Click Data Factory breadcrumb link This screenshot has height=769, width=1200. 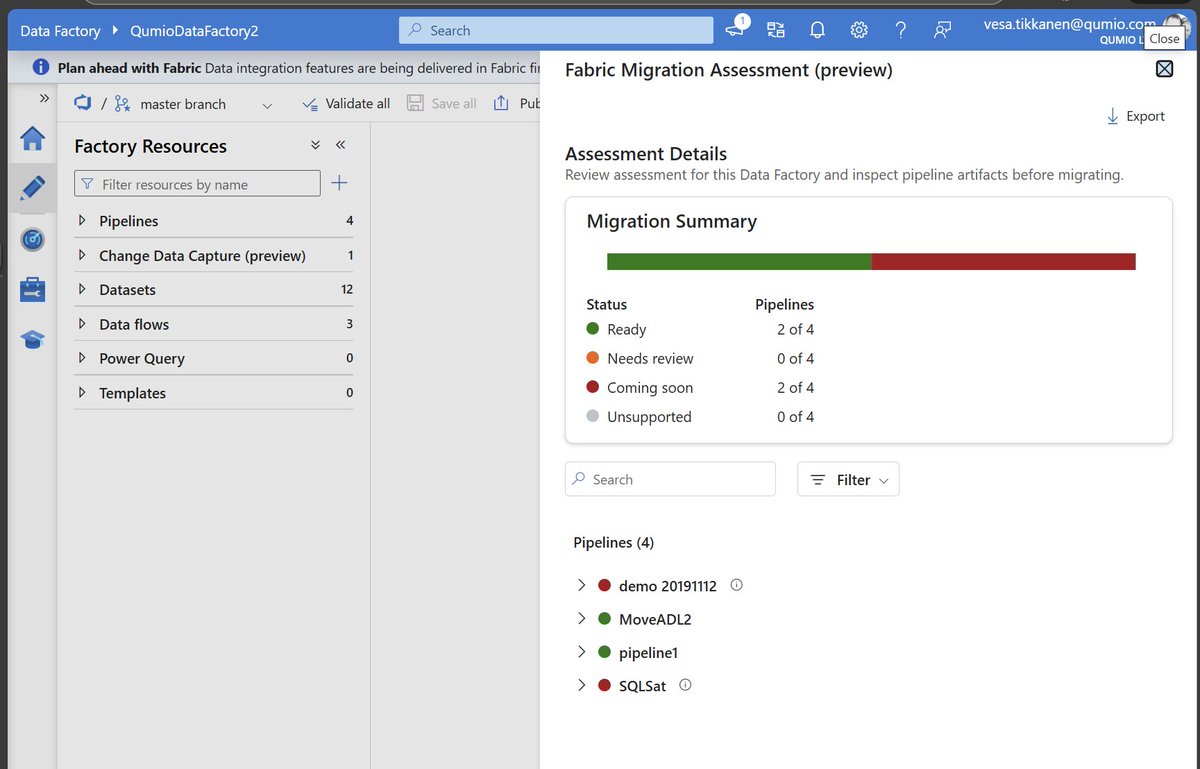(61, 31)
